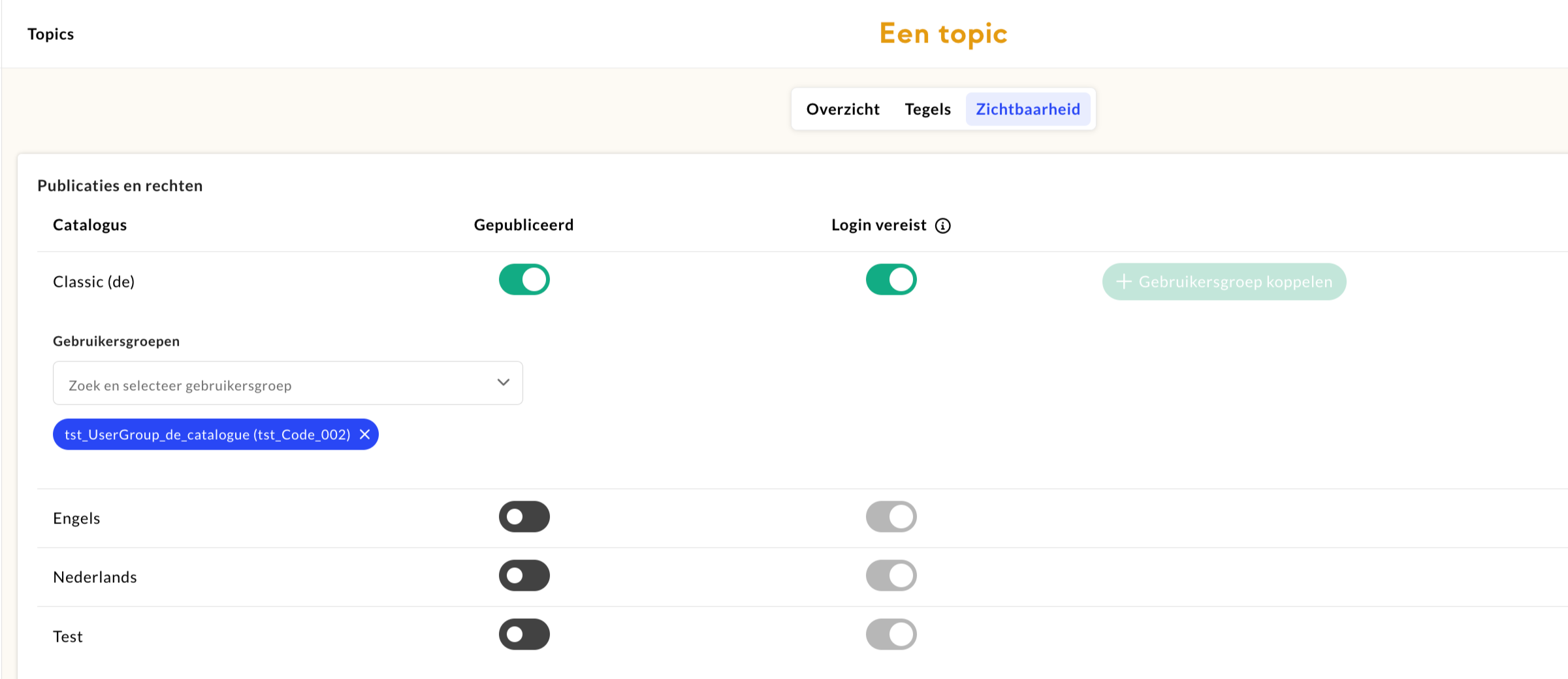Publish the Engels catalogue
The height and width of the screenshot is (679, 1568).
point(524,517)
